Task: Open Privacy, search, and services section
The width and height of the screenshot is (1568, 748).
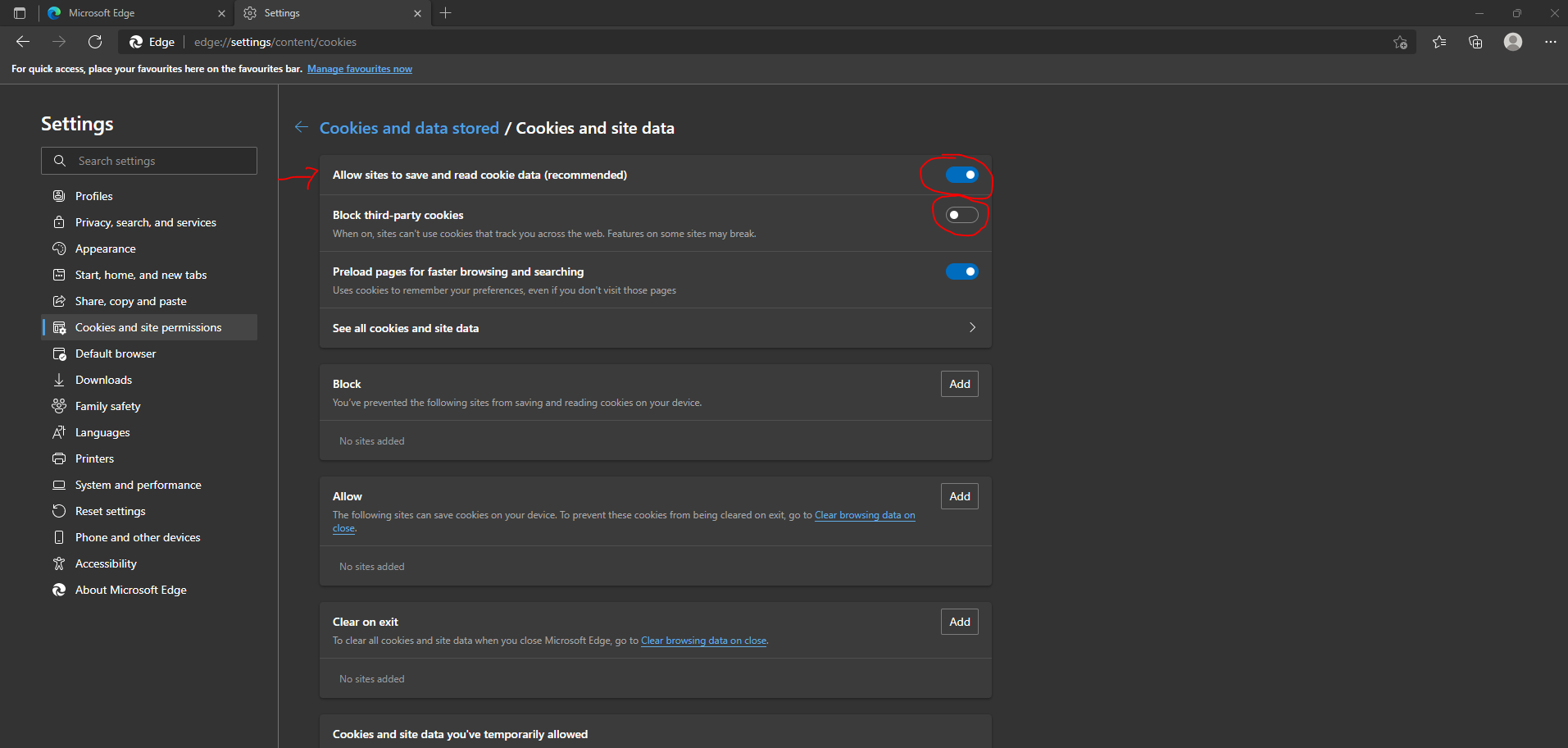Action: pyautogui.click(x=149, y=222)
